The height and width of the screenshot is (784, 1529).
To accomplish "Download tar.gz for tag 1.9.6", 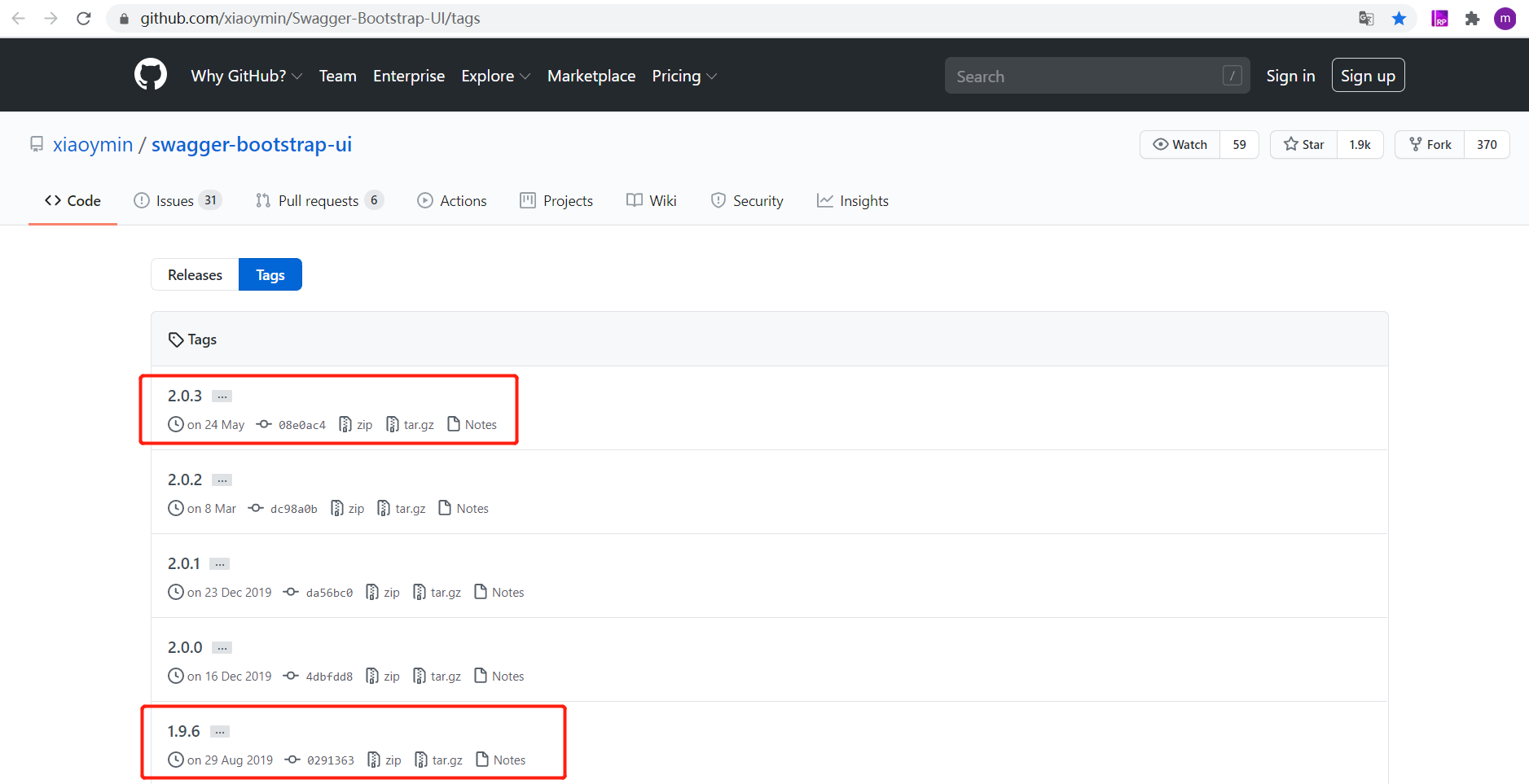I will (439, 760).
